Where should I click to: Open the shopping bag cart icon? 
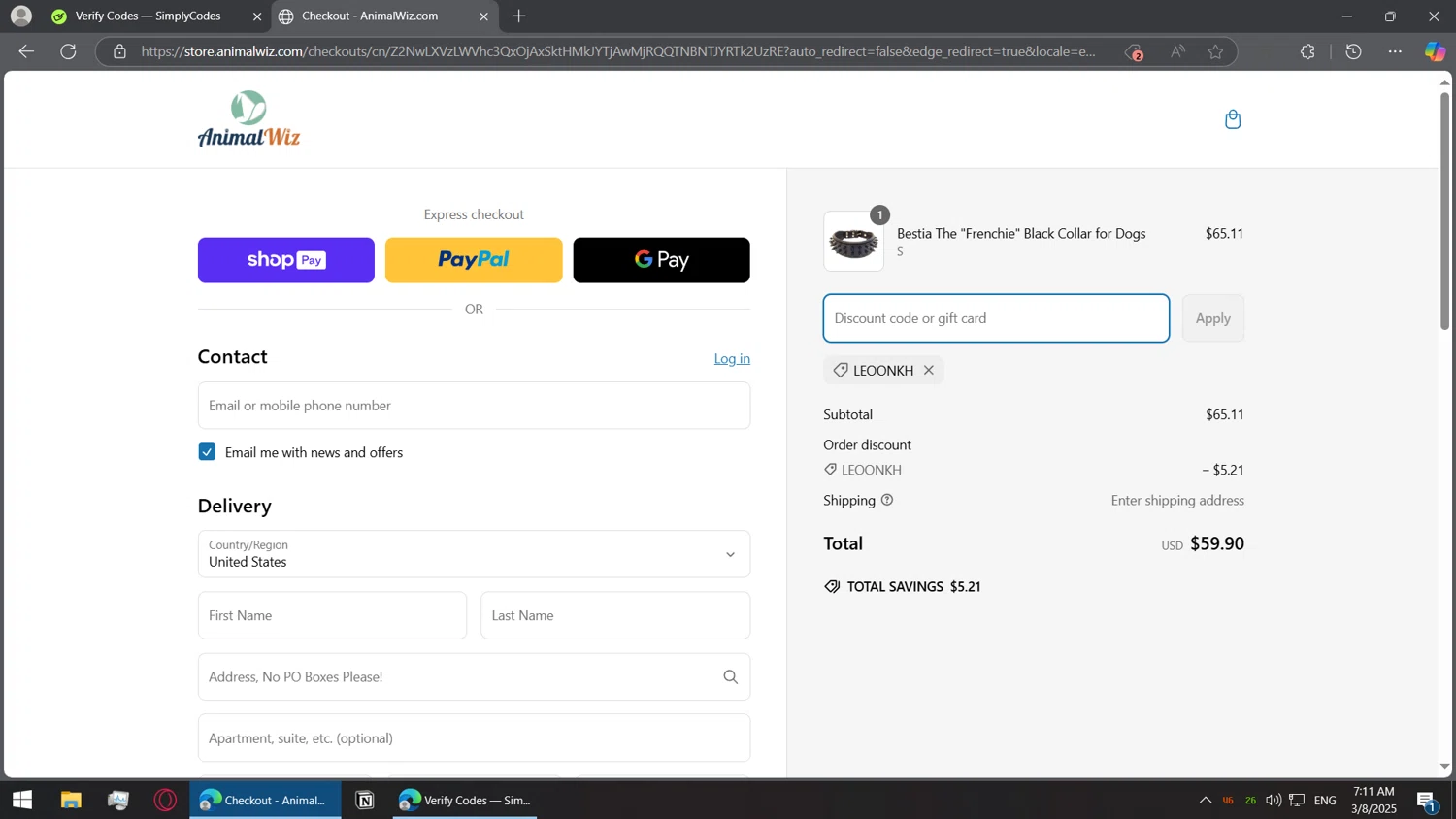click(x=1233, y=119)
